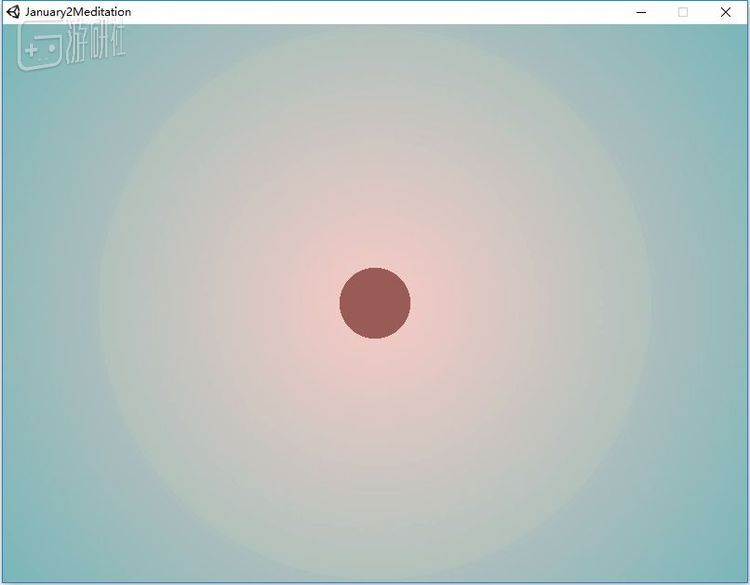Minimize the January2Meditation window

pyautogui.click(x=641, y=12)
